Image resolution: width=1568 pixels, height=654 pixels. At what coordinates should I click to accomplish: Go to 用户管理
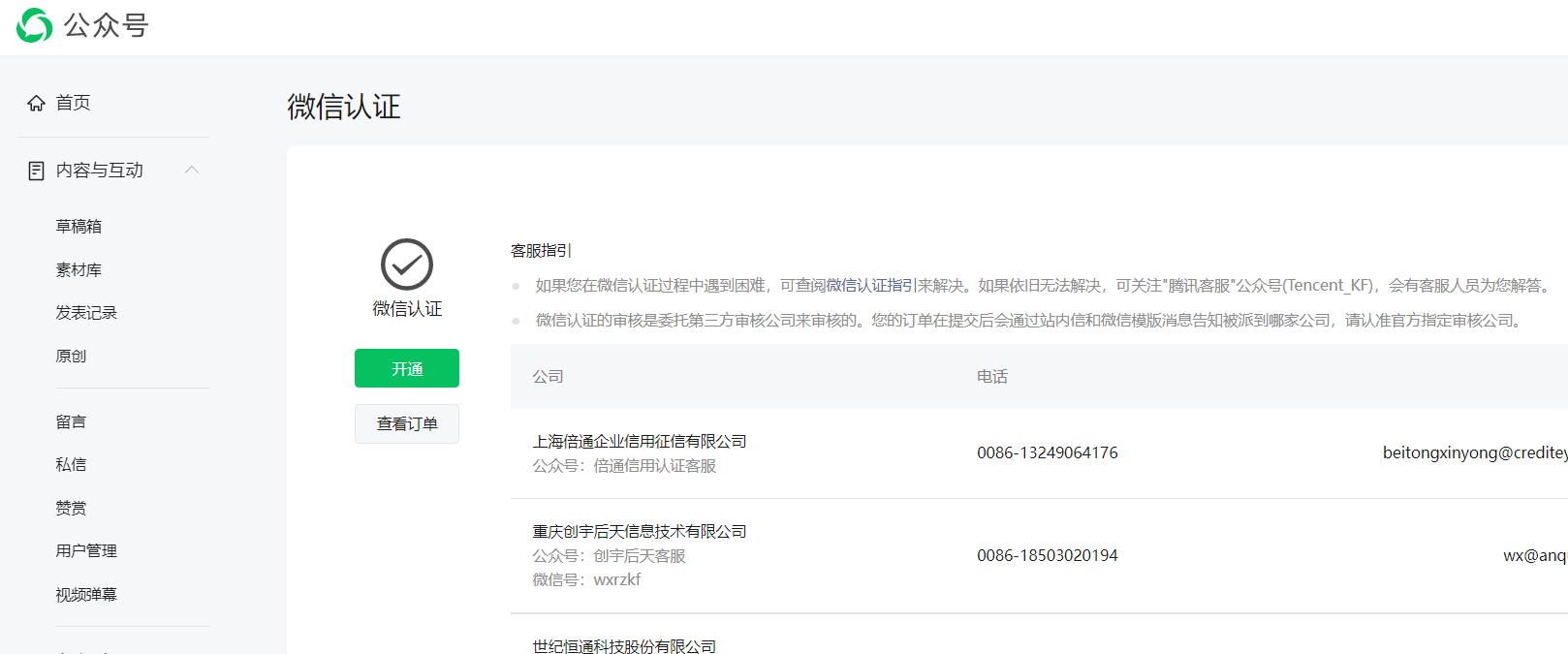pos(86,550)
